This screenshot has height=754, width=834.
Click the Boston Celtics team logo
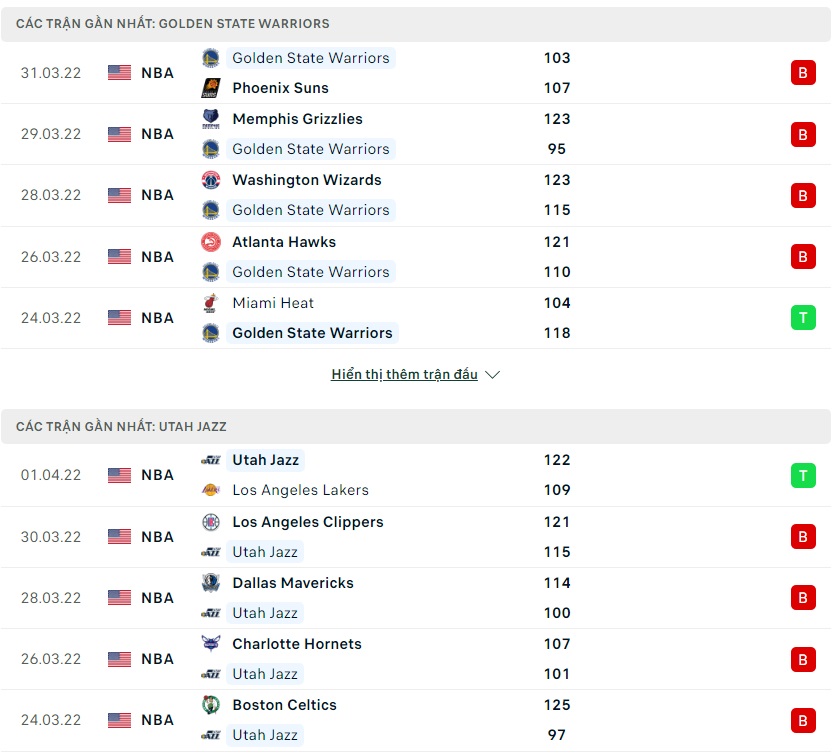[210, 705]
